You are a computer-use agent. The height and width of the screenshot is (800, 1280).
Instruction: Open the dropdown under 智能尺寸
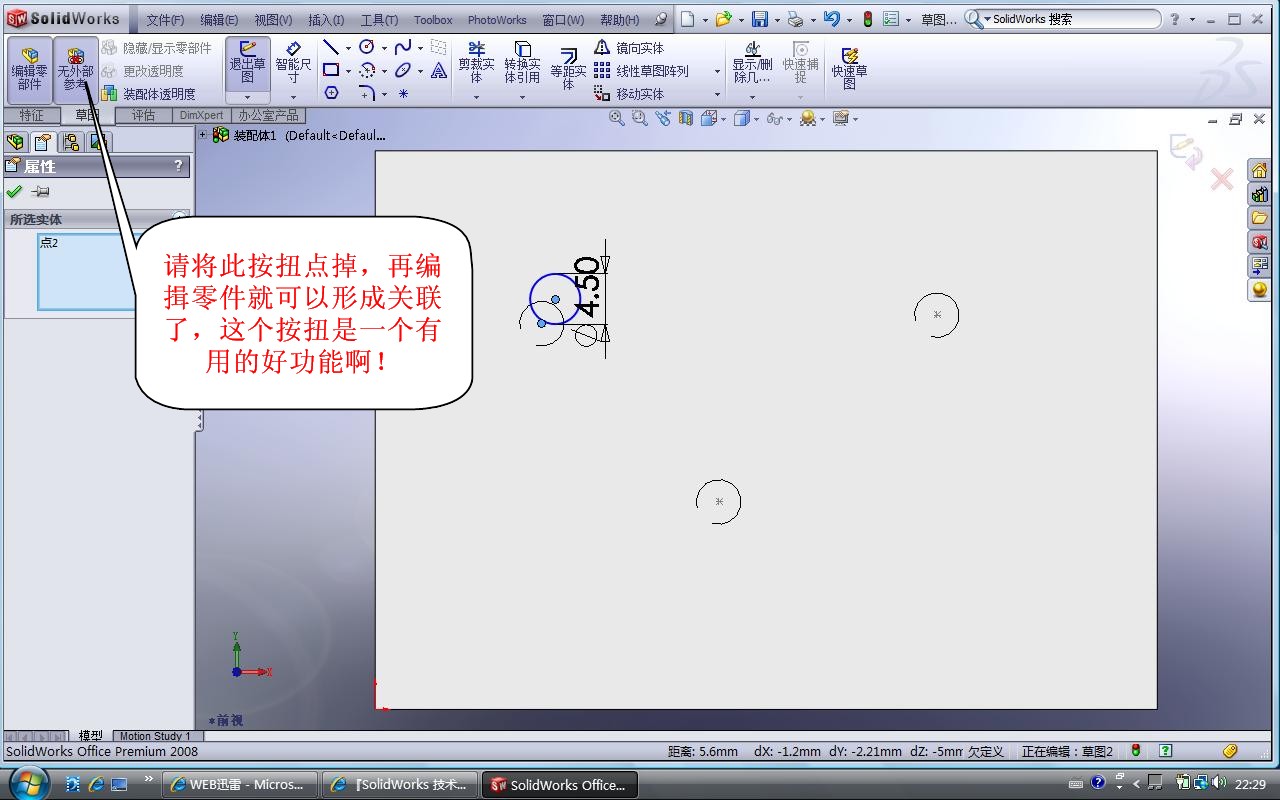293,97
